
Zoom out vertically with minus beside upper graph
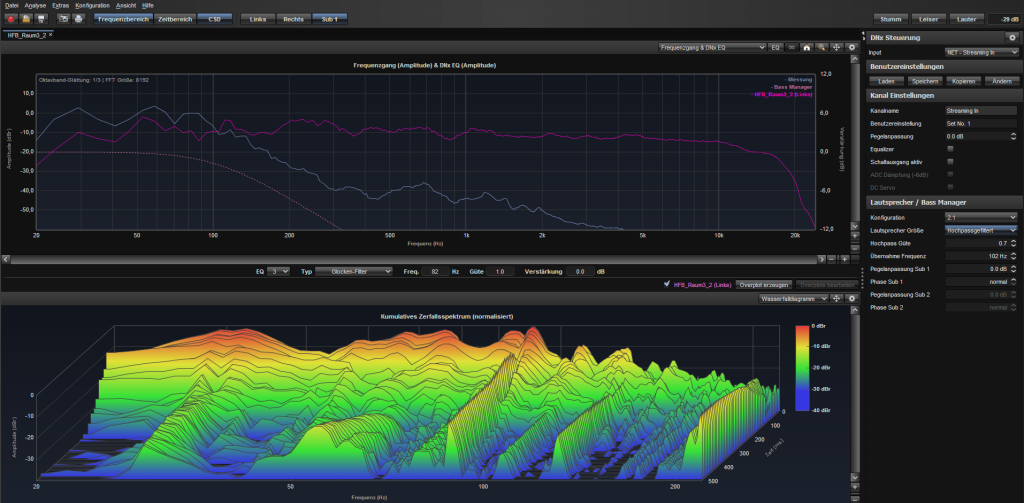click(x=855, y=249)
